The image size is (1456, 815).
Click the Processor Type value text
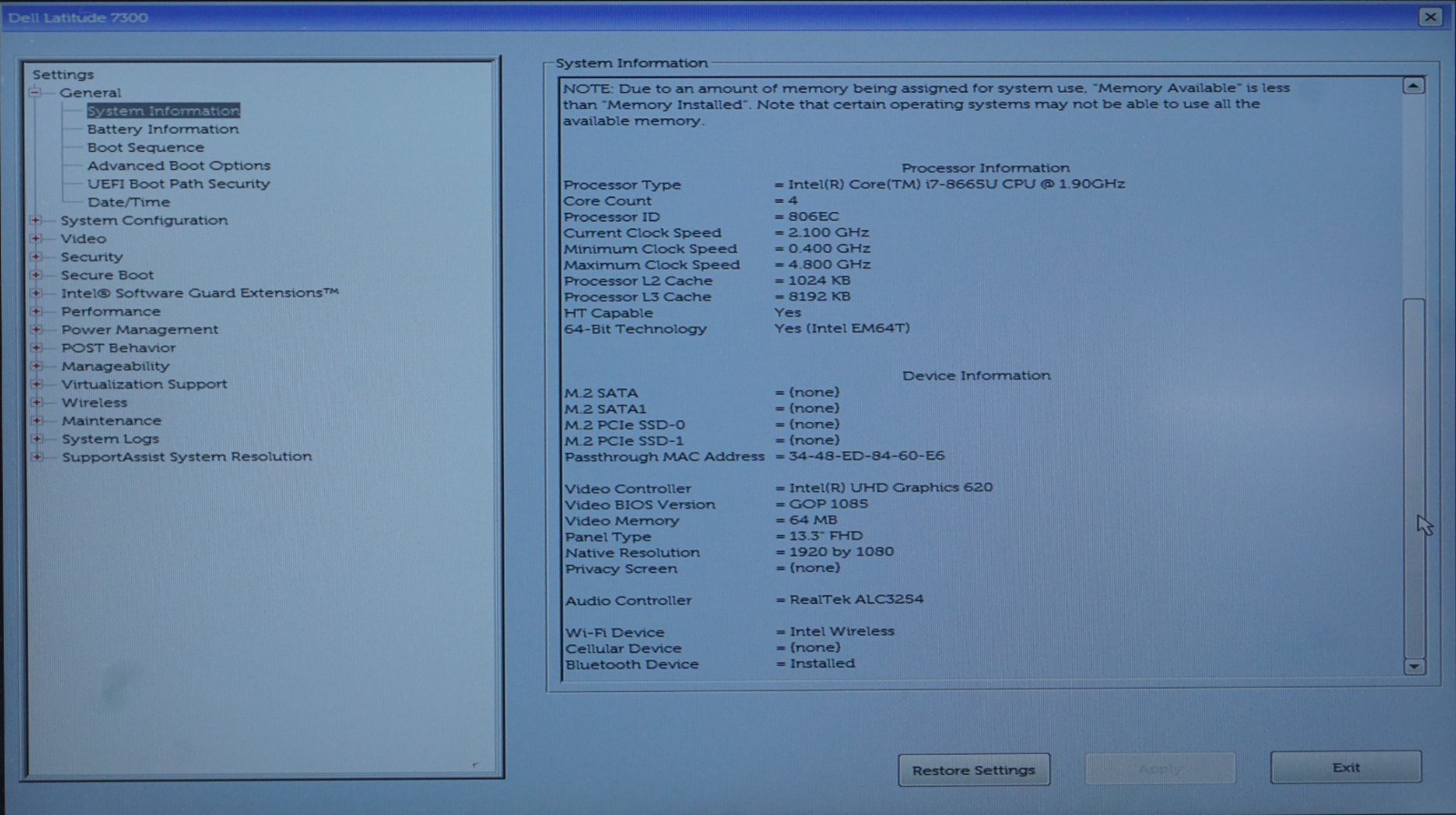pyautogui.click(x=956, y=184)
